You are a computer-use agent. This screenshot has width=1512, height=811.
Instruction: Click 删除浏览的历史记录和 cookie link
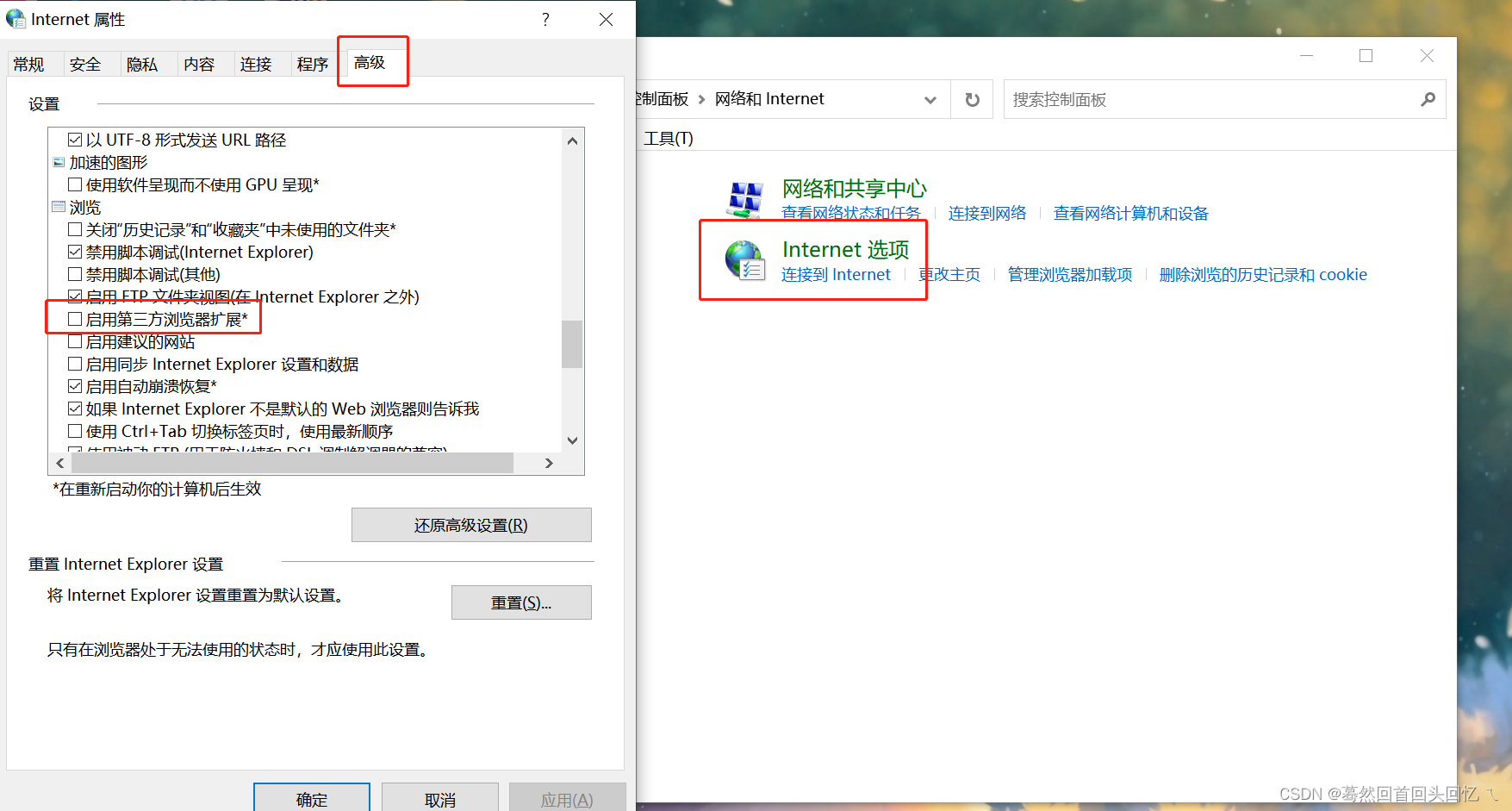(x=1263, y=274)
